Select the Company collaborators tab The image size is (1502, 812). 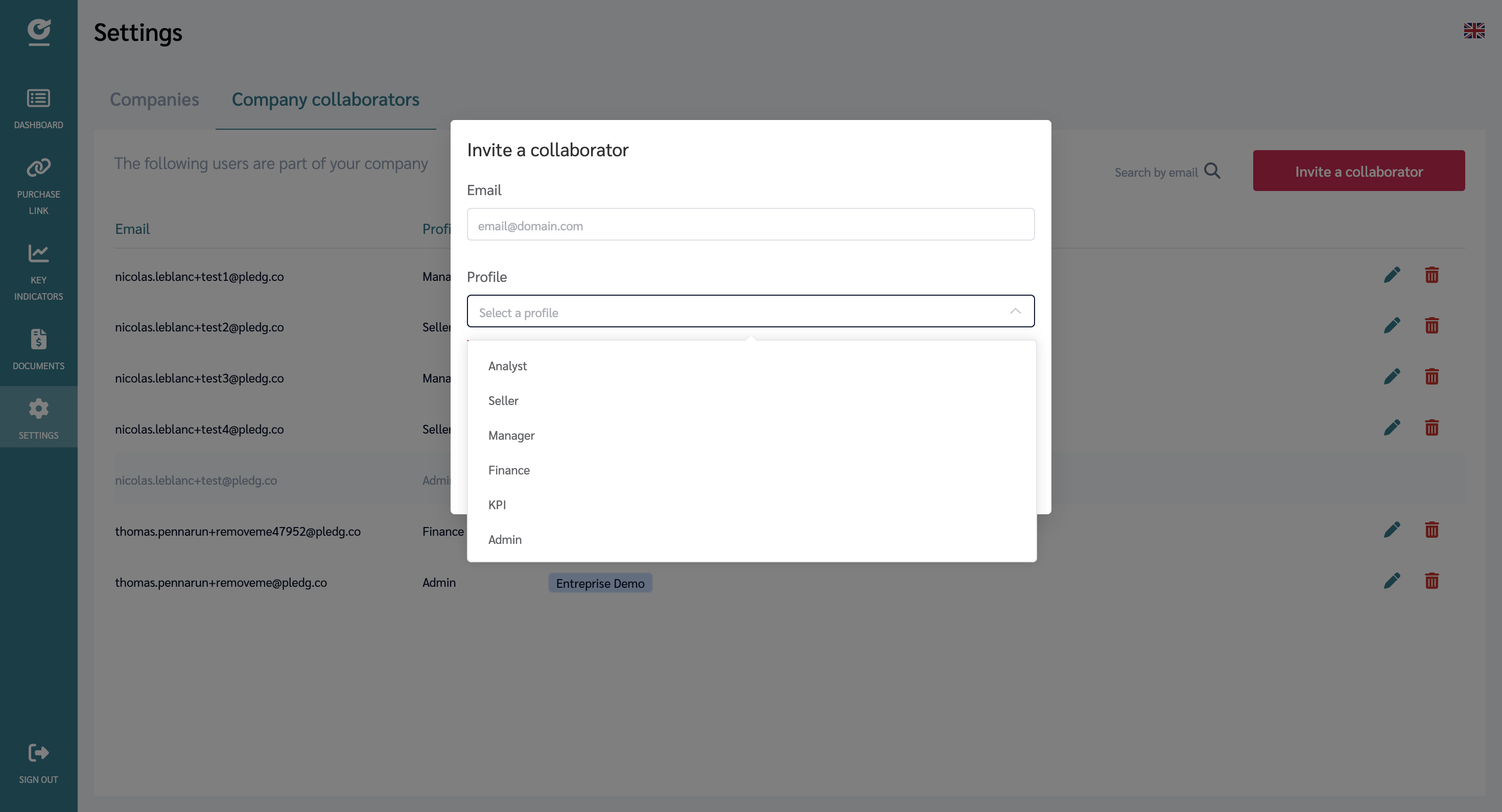click(325, 100)
